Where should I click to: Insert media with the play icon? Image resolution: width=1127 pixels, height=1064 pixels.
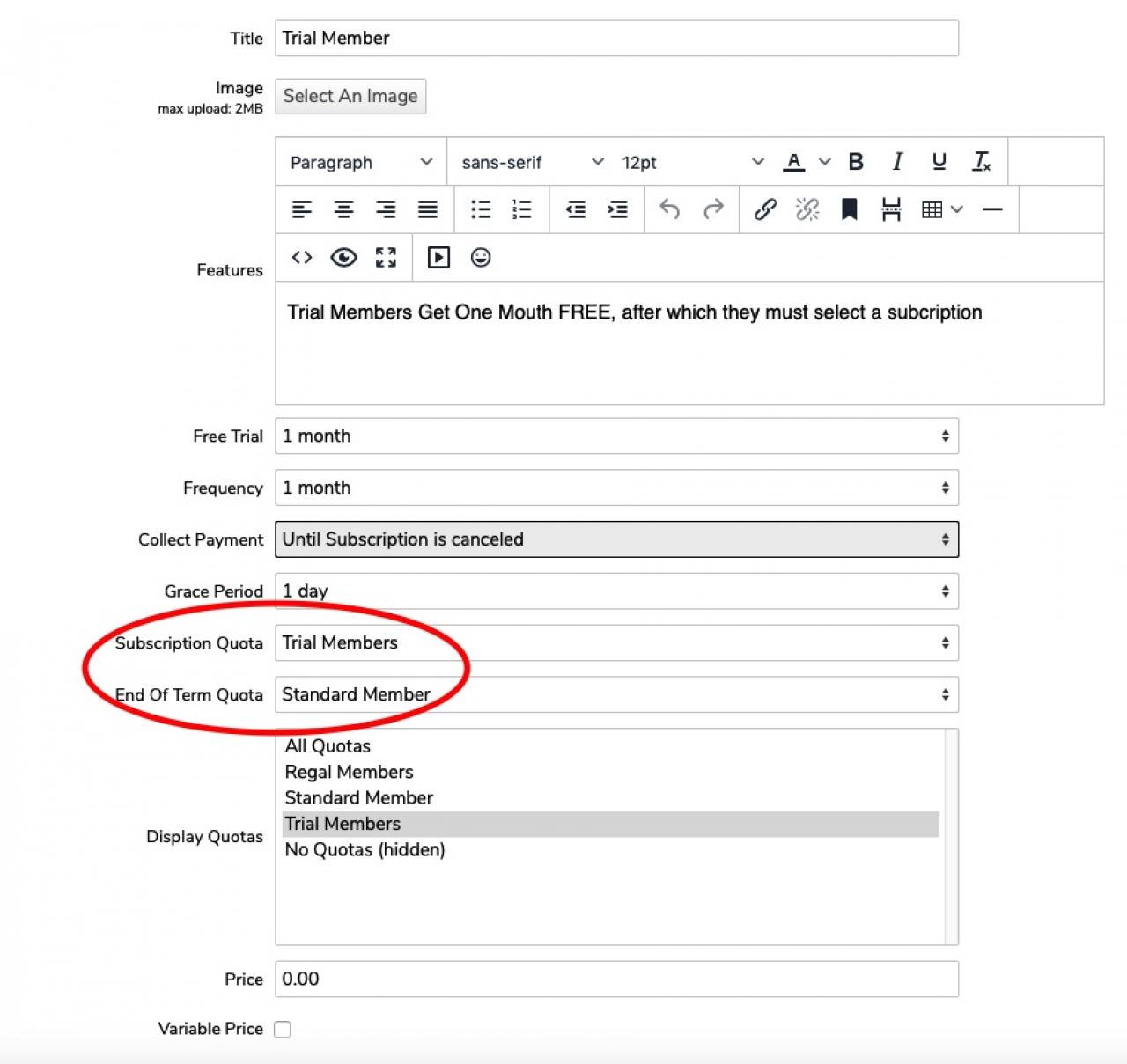point(438,257)
